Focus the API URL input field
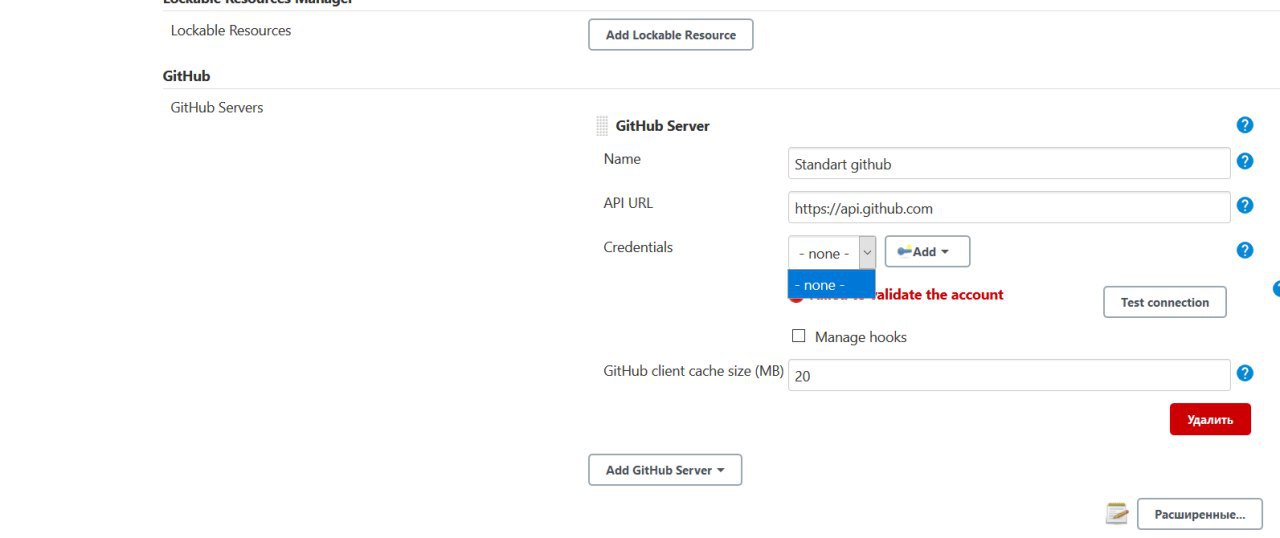This screenshot has width=1280, height=538. click(1009, 207)
